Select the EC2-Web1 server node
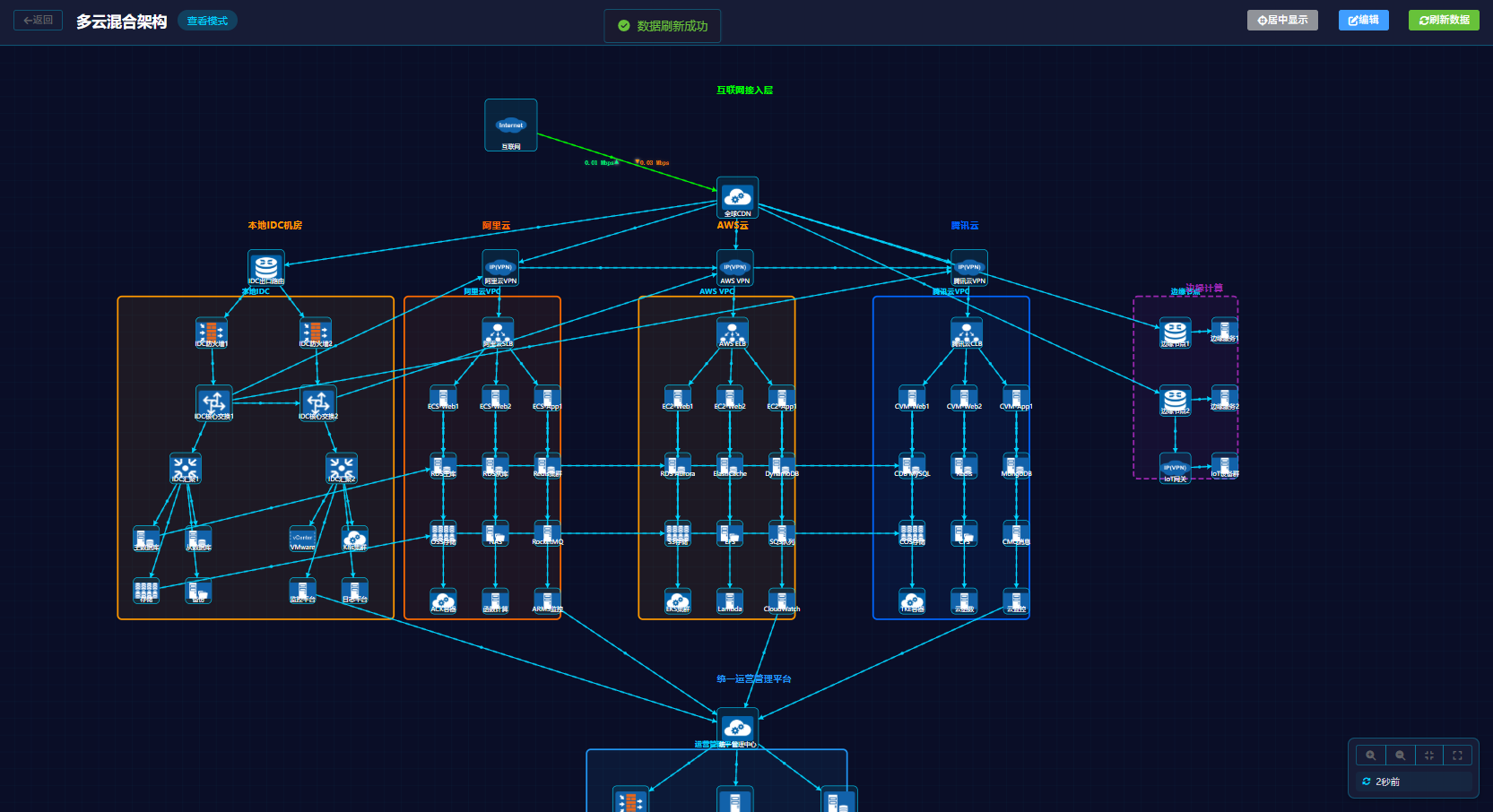The height and width of the screenshot is (812, 1493). click(678, 398)
